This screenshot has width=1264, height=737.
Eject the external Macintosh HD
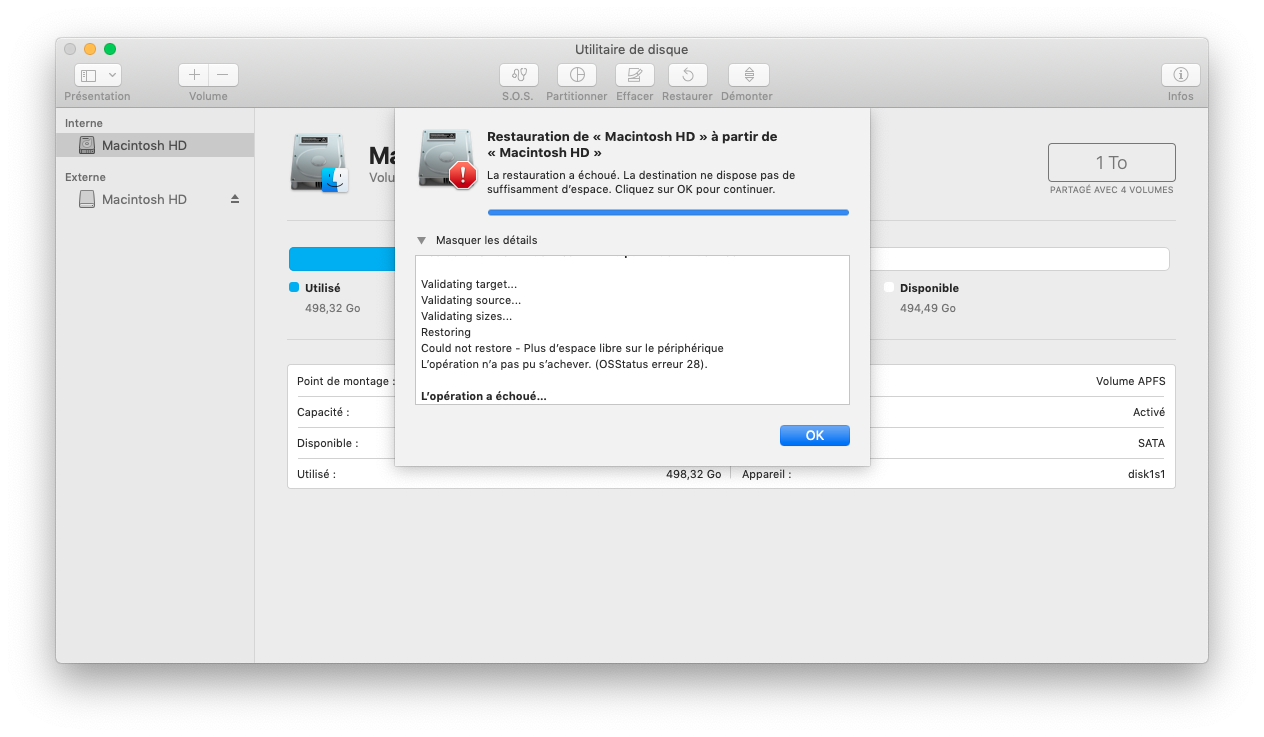point(235,199)
